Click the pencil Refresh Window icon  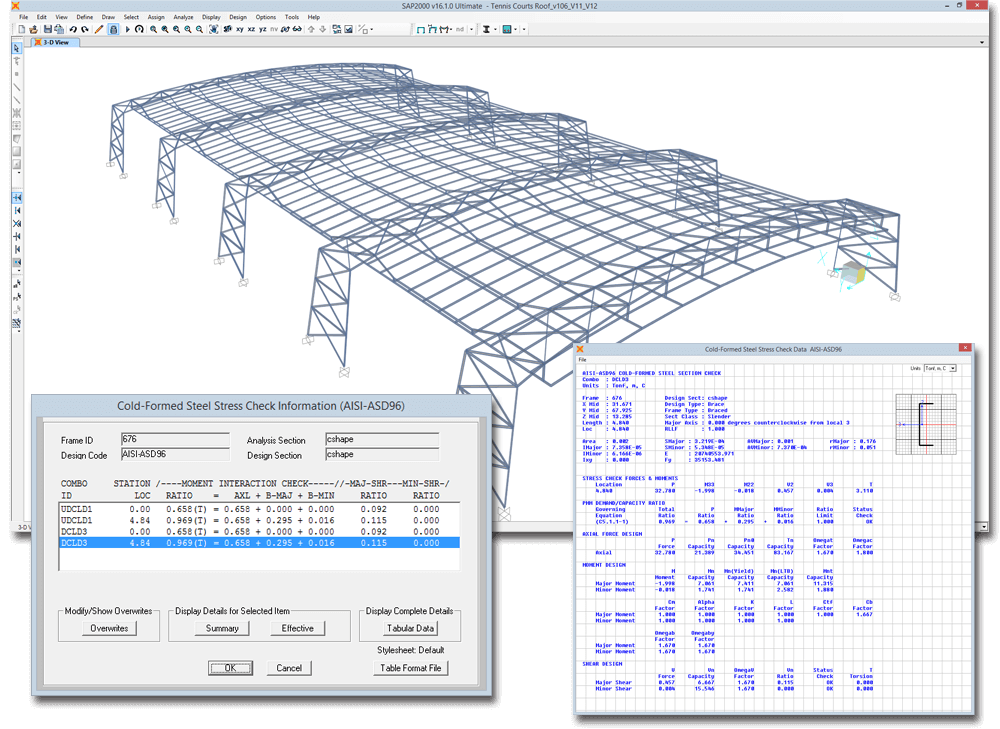click(x=99, y=29)
